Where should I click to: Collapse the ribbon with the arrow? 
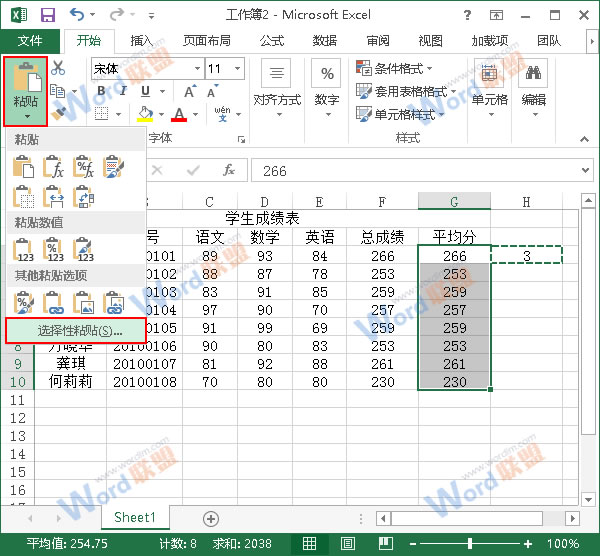pos(584,139)
